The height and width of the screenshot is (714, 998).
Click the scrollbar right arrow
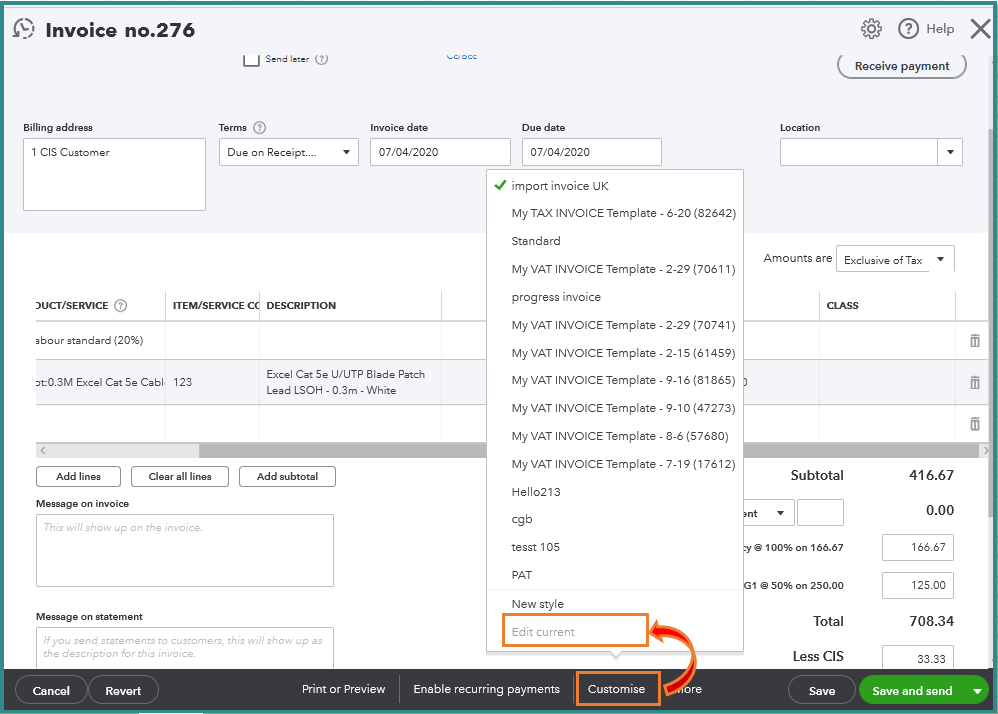click(985, 451)
